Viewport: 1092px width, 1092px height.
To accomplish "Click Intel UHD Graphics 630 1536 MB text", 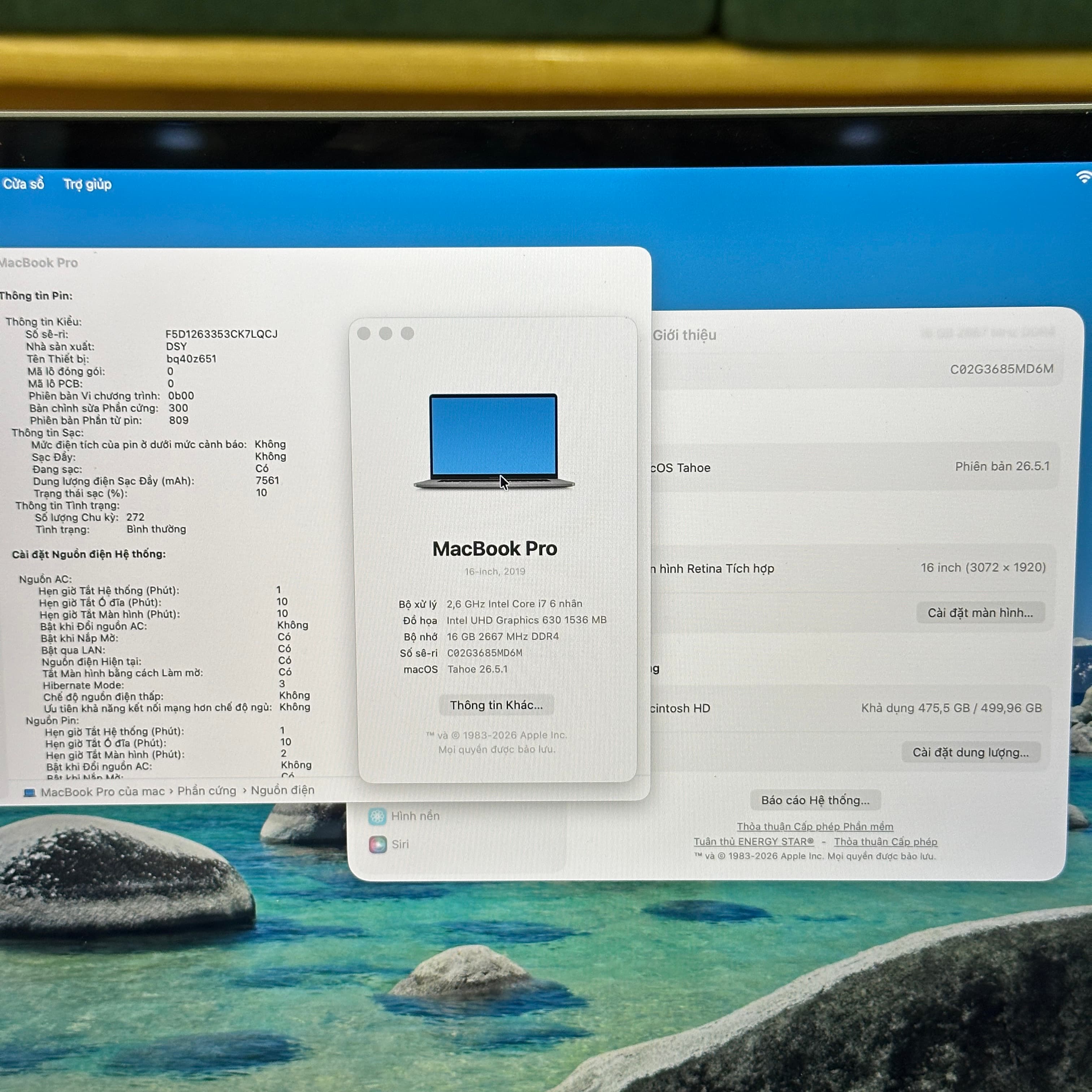I will click(526, 620).
